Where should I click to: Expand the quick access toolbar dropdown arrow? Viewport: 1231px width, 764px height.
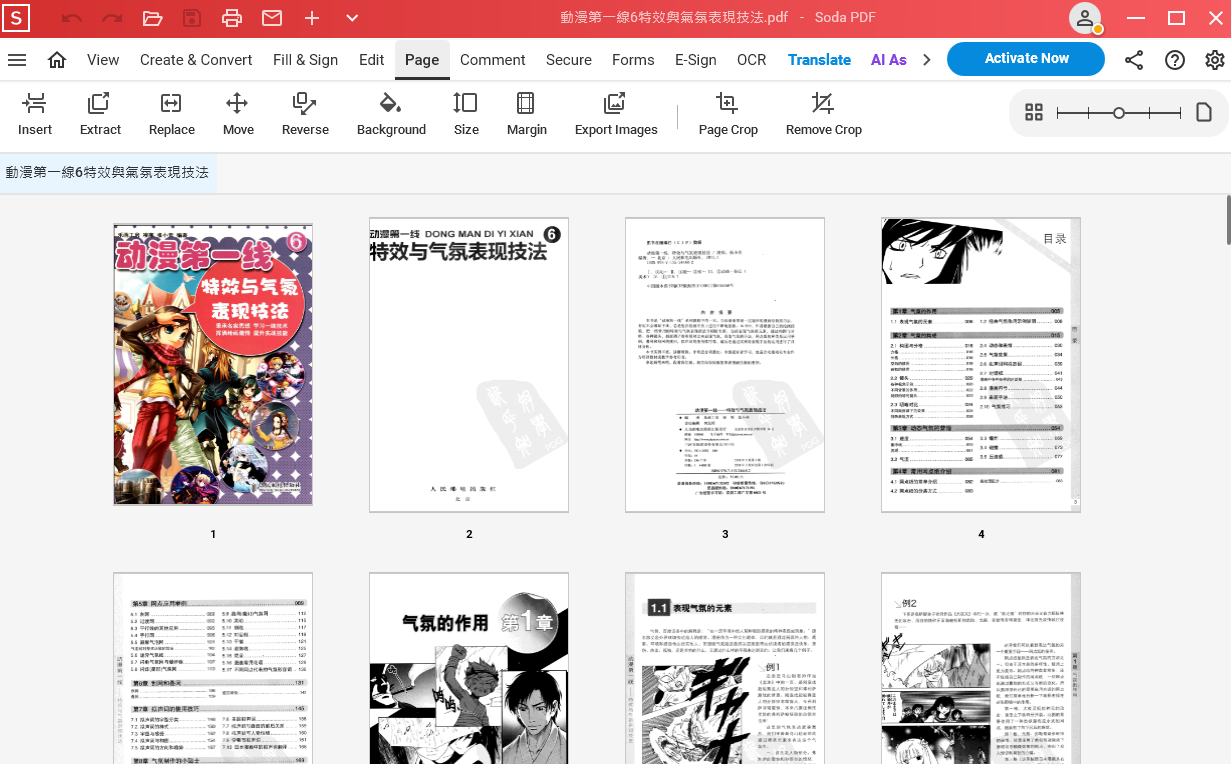[352, 18]
